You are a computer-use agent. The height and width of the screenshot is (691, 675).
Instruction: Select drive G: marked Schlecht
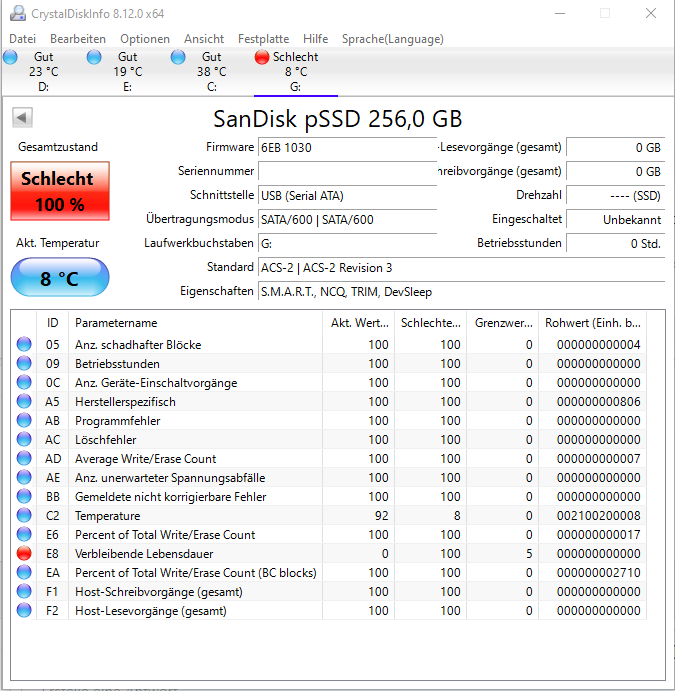click(296, 71)
